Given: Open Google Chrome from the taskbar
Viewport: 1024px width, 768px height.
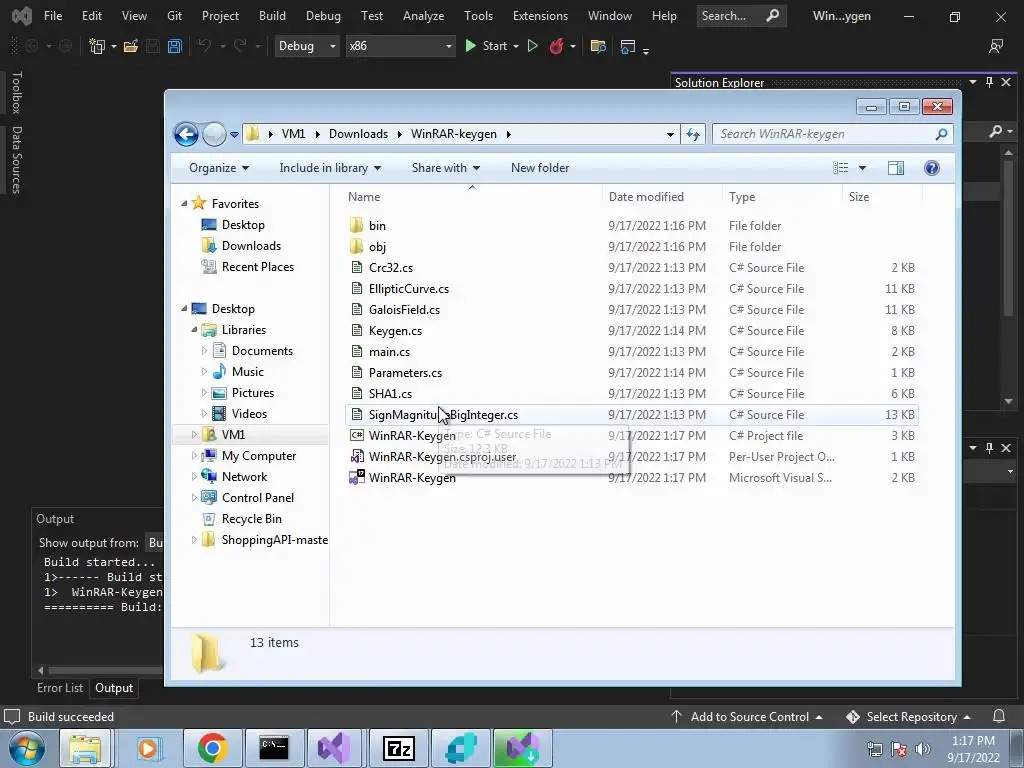Looking at the screenshot, I should click(x=212, y=748).
